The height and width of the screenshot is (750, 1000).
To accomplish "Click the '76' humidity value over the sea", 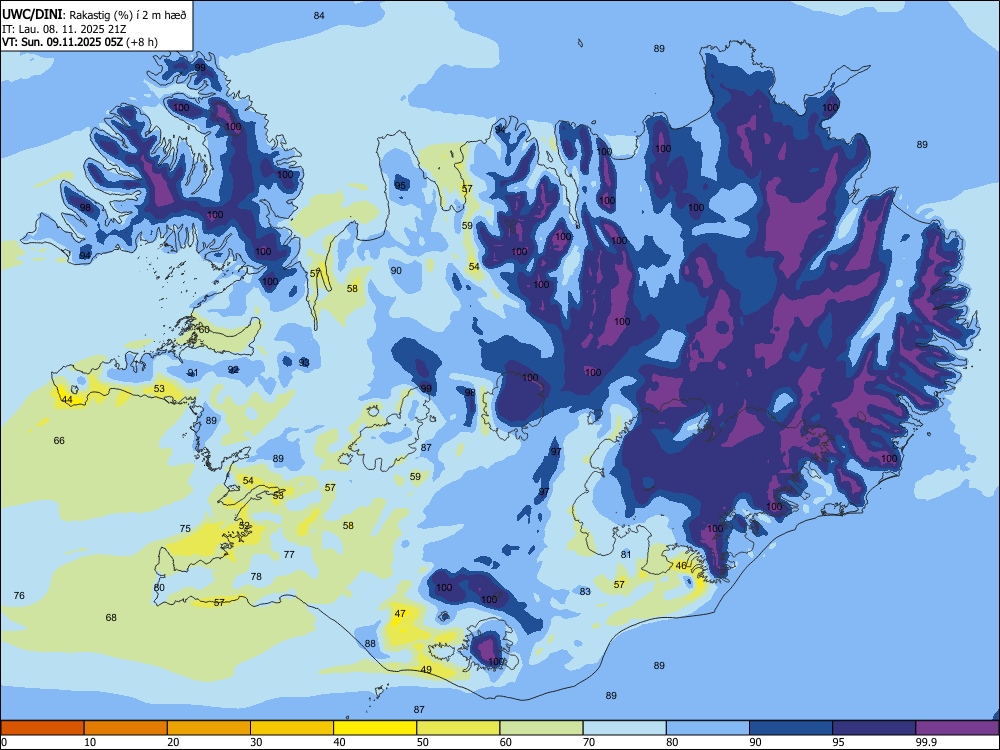I will [x=19, y=595].
